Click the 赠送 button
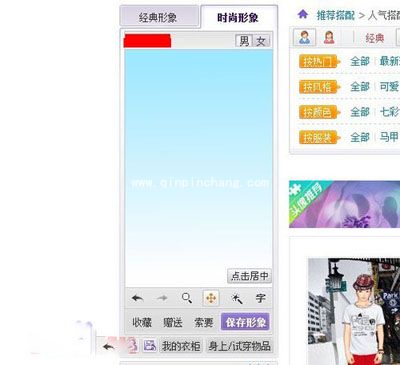This screenshot has height=365, width=400. tap(173, 322)
